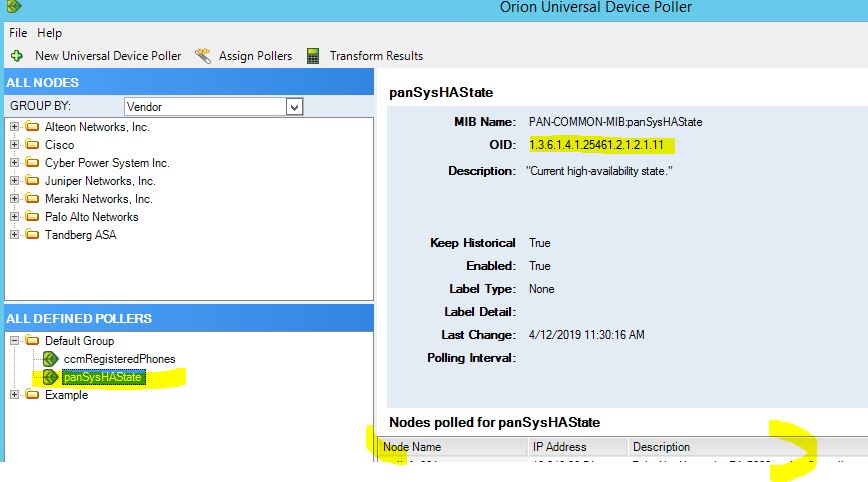The width and height of the screenshot is (868, 482).
Task: Click the Description column header
Action: [x=747, y=447]
